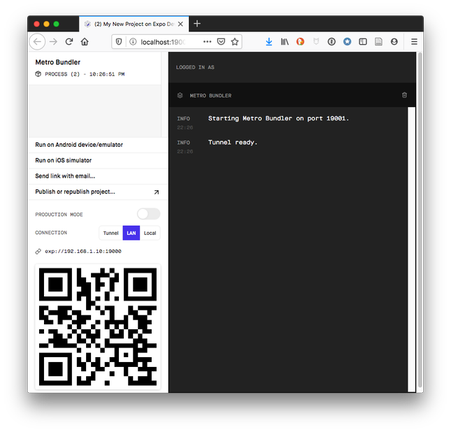
Task: Open page actions three-dot menu
Action: pos(207,42)
